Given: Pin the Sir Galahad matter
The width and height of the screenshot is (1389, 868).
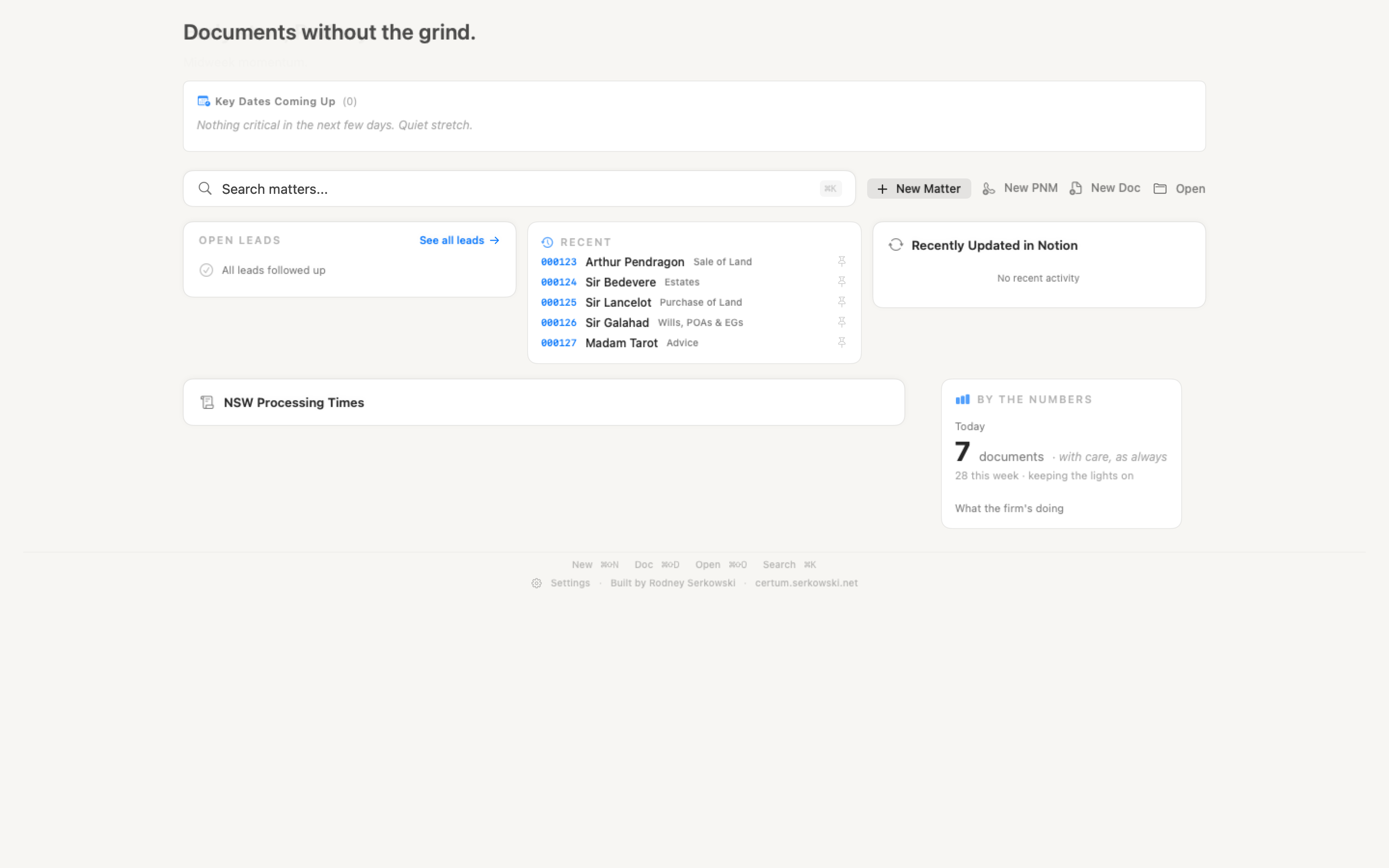Looking at the screenshot, I should (842, 322).
